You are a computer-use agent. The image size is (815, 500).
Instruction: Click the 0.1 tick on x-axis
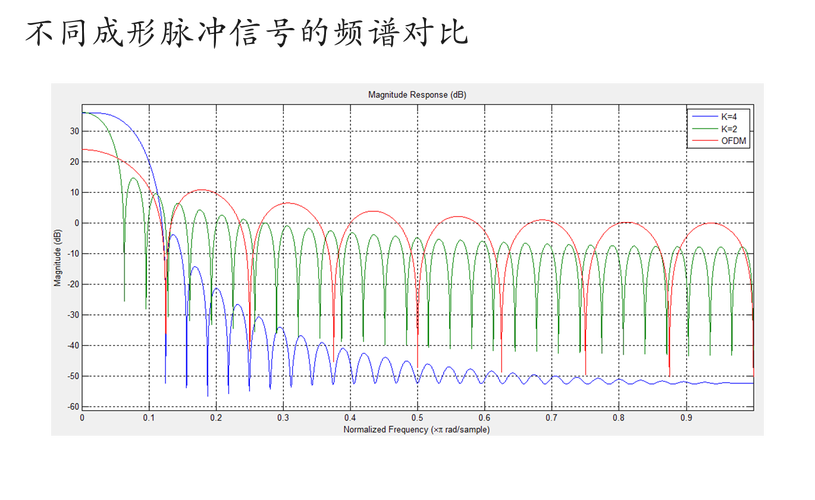(149, 417)
